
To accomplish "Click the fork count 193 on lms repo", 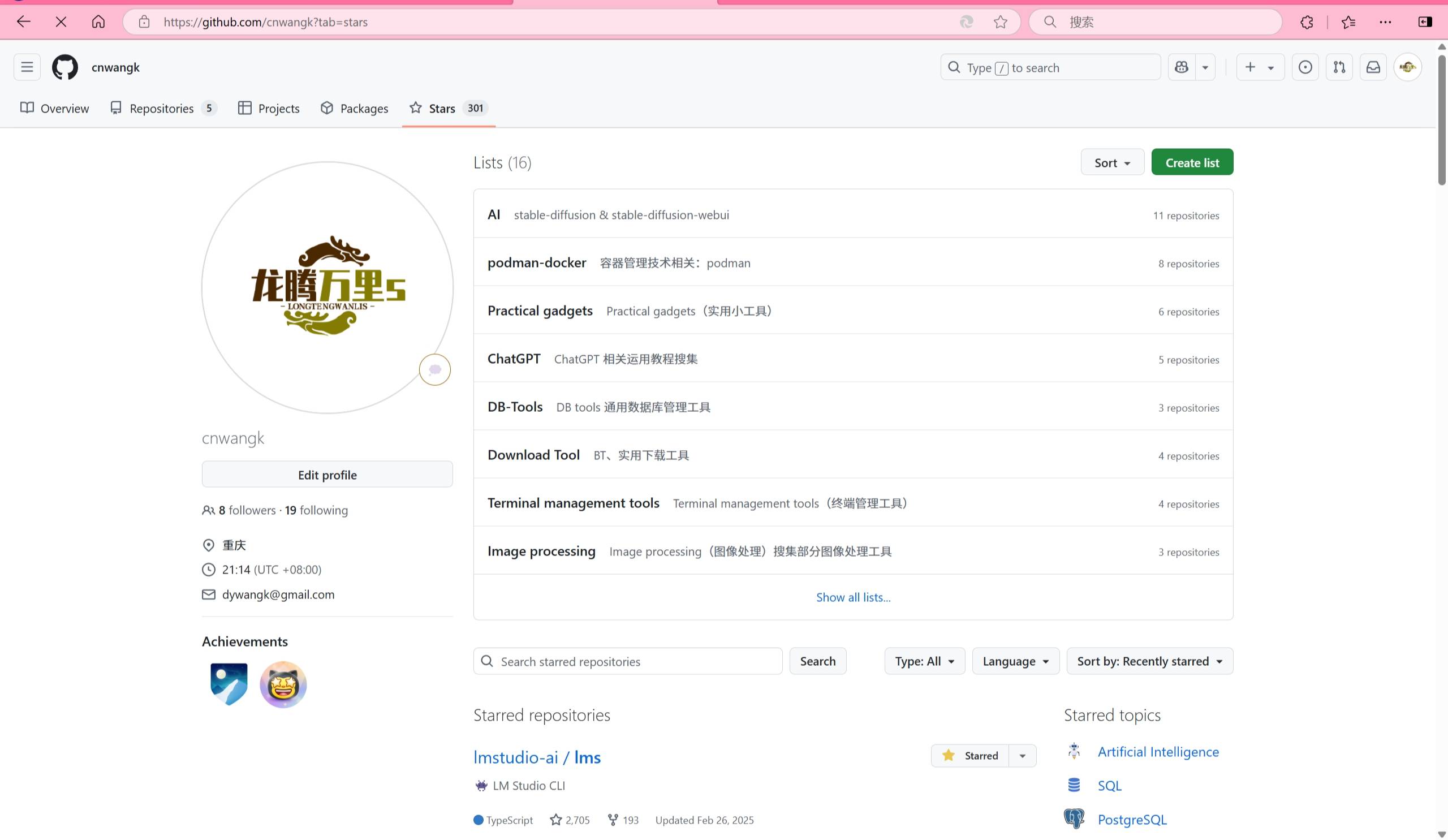I will pyautogui.click(x=623, y=820).
